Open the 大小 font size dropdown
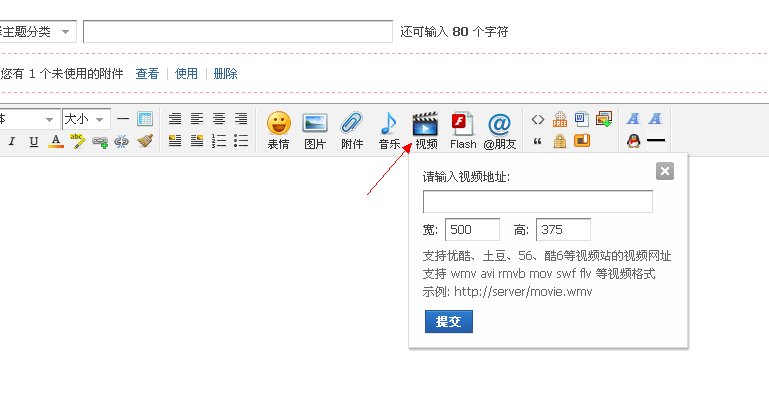 86,119
